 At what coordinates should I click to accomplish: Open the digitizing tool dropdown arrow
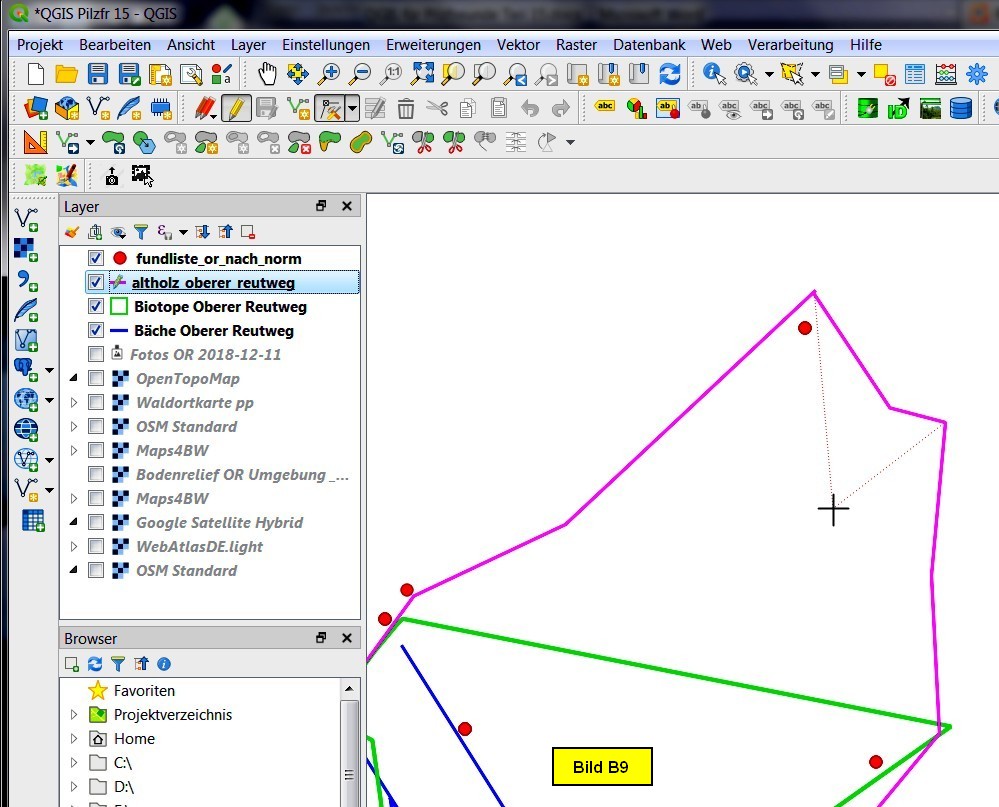coord(352,109)
